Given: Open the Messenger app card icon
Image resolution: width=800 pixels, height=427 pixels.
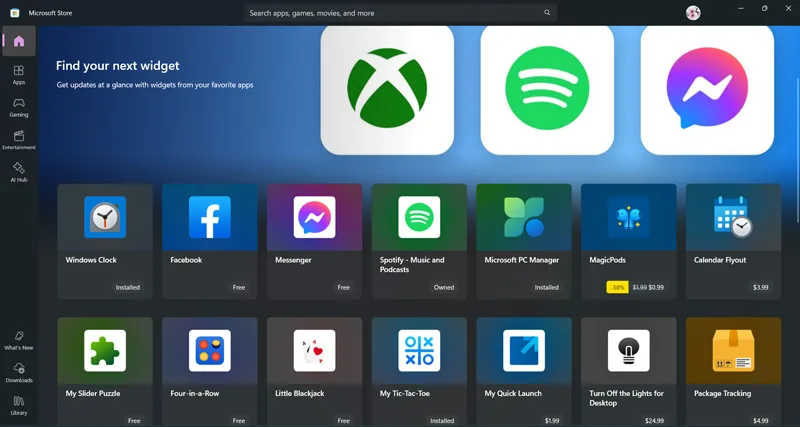Looking at the screenshot, I should click(314, 217).
